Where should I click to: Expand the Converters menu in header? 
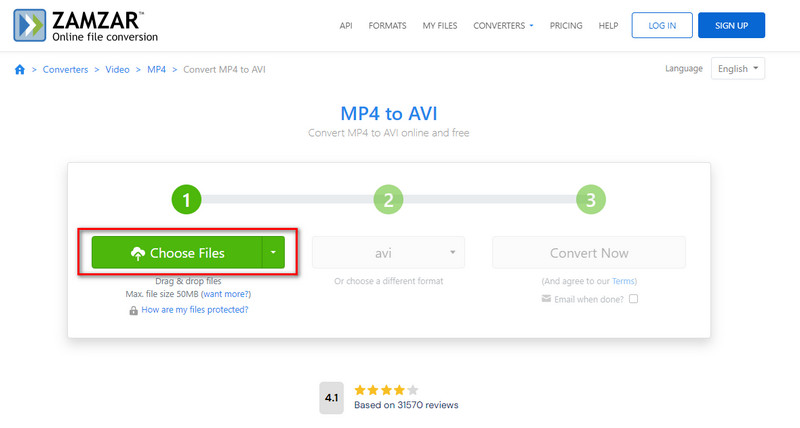pos(504,25)
